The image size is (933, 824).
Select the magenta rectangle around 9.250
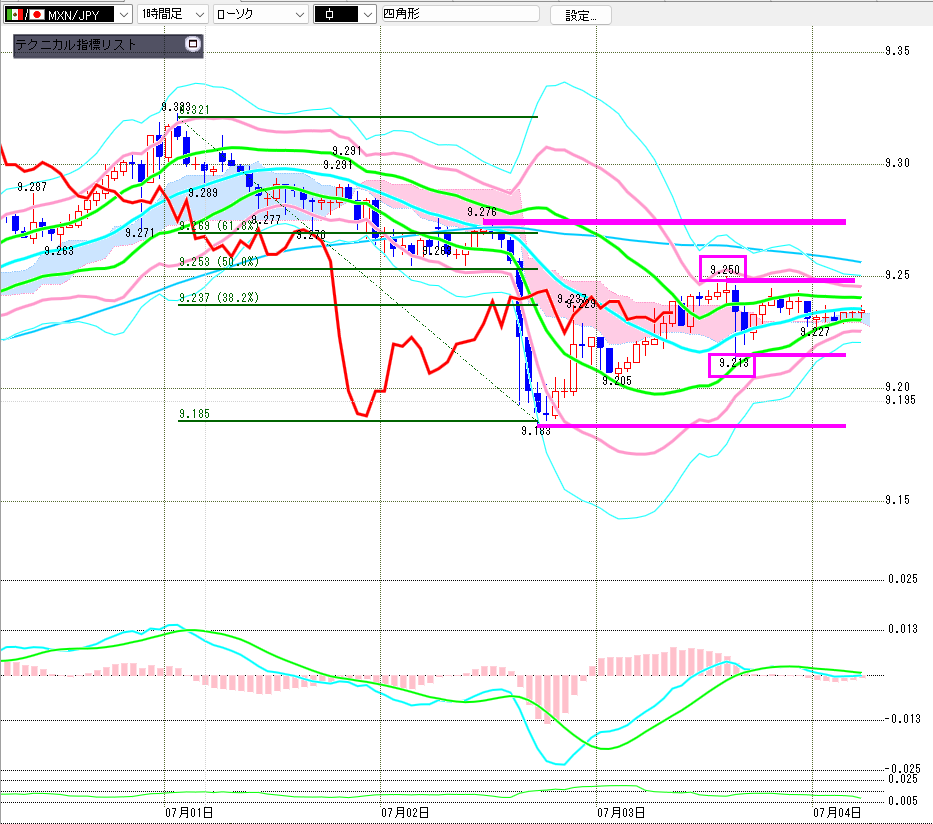722,268
